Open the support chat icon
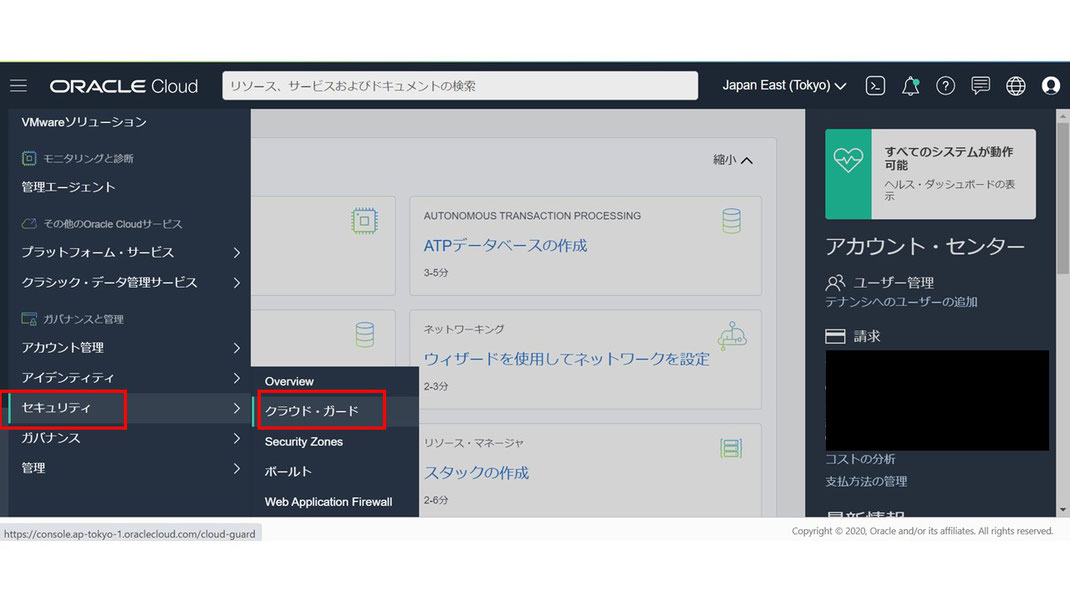The height and width of the screenshot is (602, 1070). (981, 85)
